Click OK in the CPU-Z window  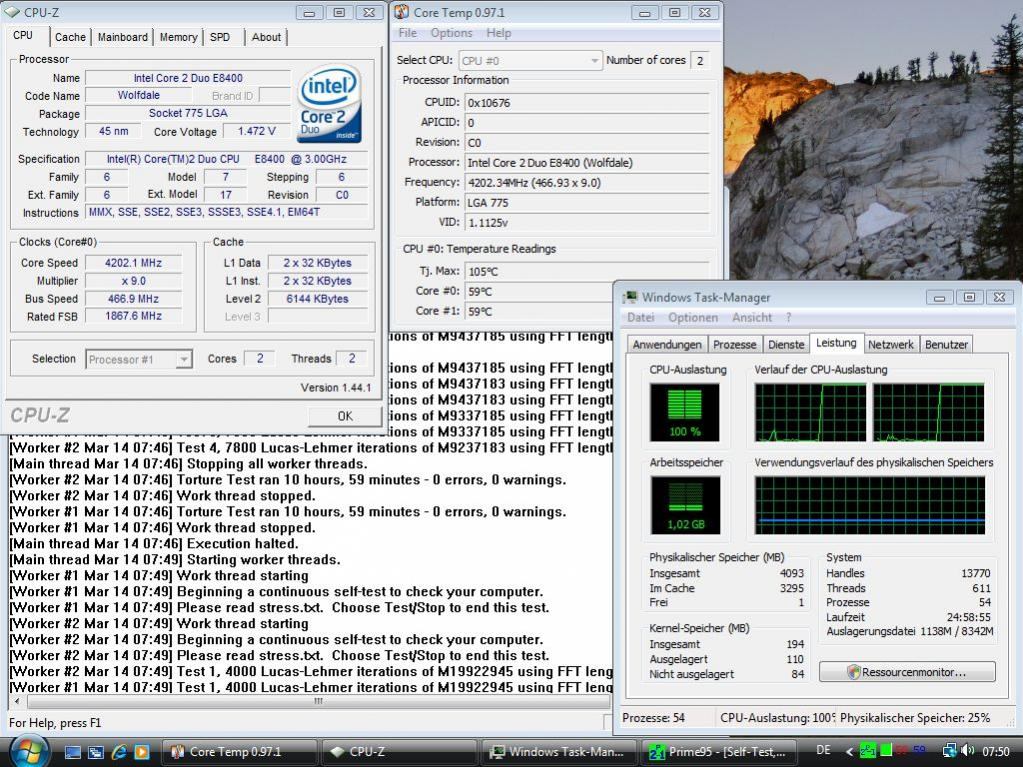pyautogui.click(x=344, y=416)
